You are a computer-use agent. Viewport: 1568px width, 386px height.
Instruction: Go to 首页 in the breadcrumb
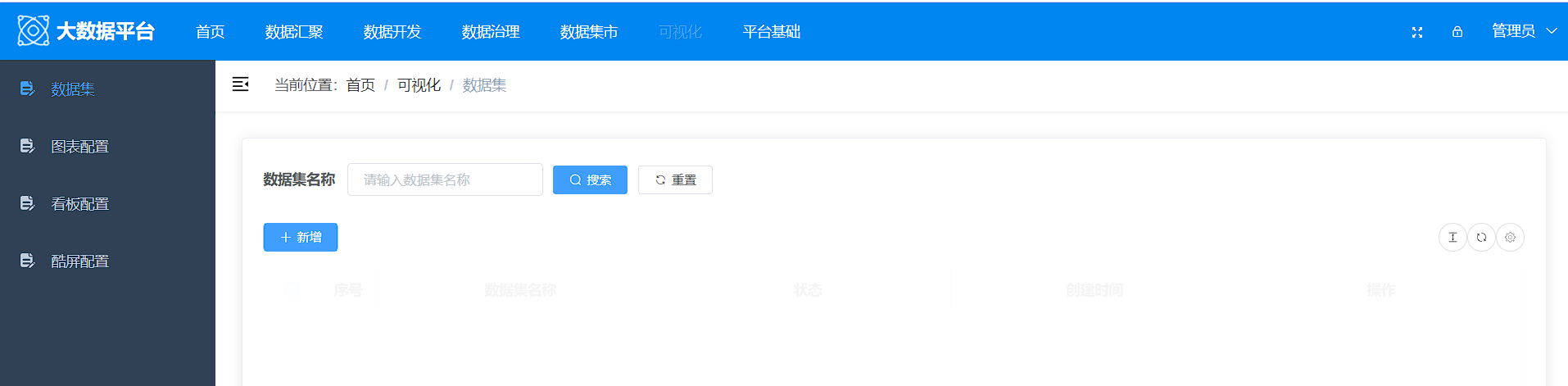(x=360, y=85)
